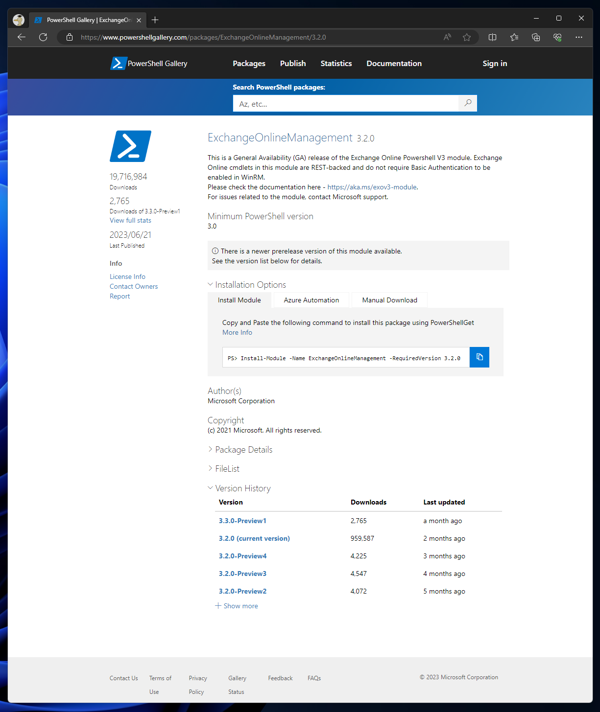This screenshot has height=712, width=600.
Task: Switch to the Azure Automation tab
Action: pos(312,300)
